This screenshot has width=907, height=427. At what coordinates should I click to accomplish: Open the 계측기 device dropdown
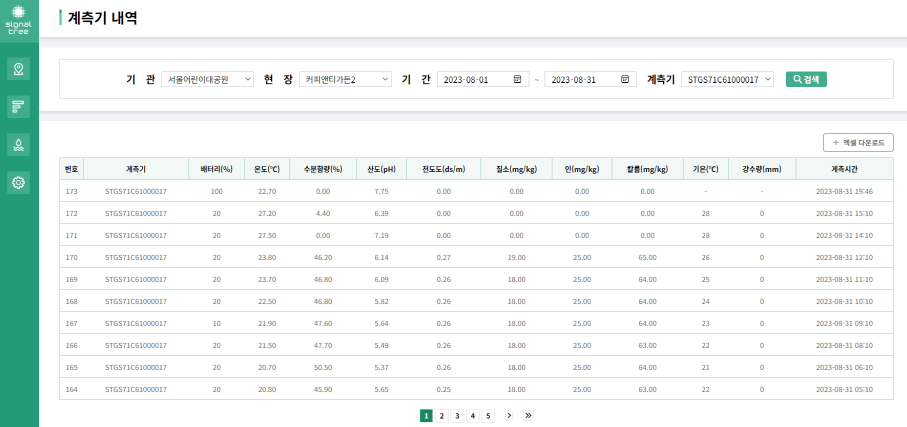727,79
